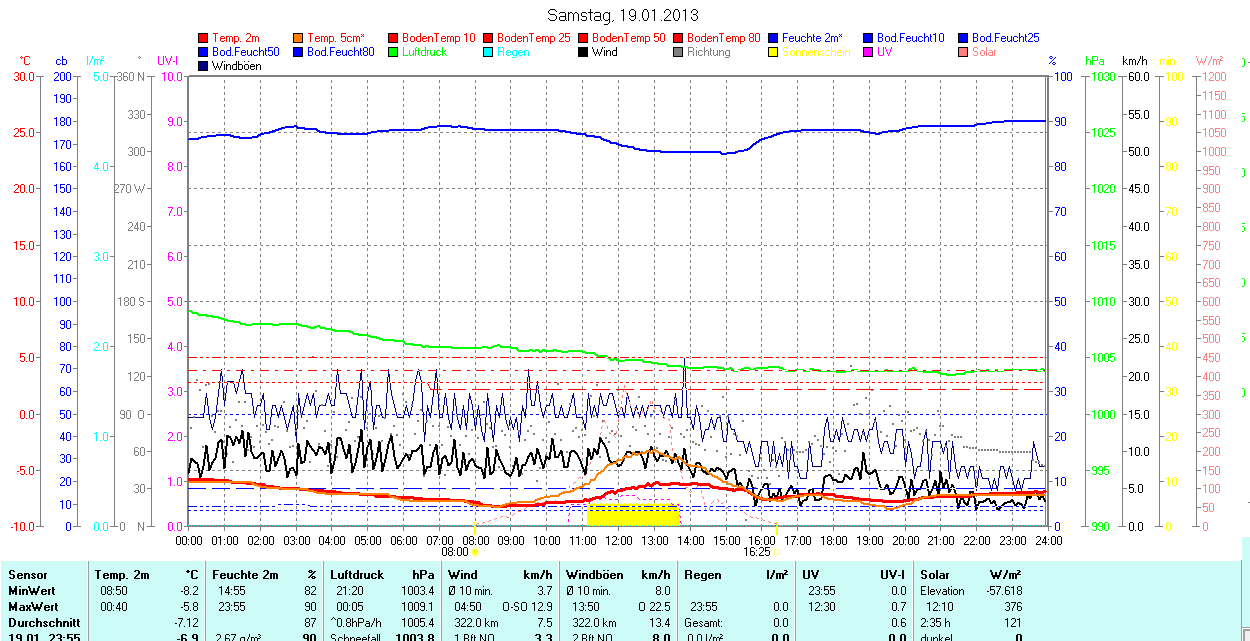
Task: Click the green Luftdruck legend swatch
Action: (x=394, y=52)
